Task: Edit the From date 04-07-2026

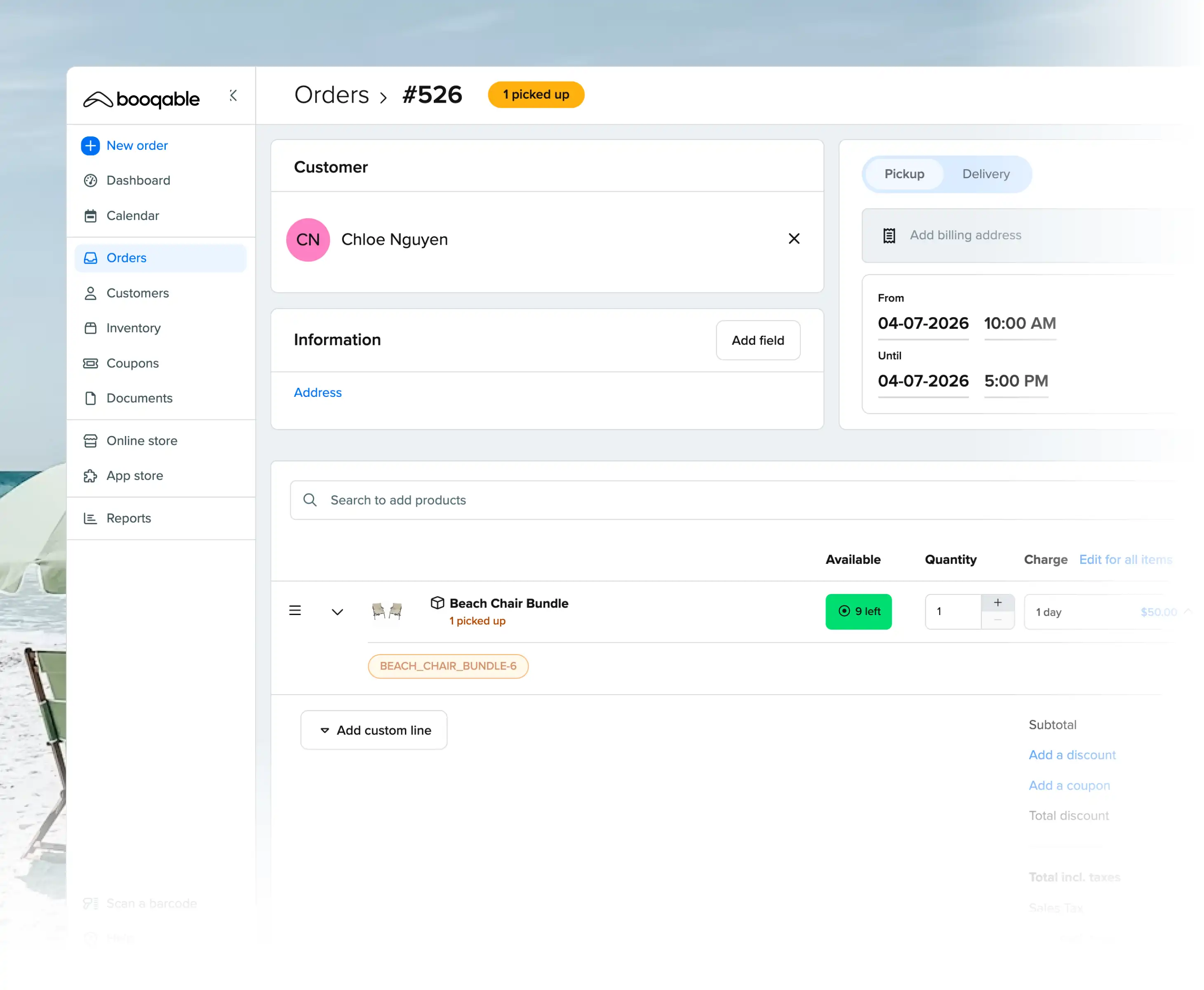Action: tap(923, 323)
